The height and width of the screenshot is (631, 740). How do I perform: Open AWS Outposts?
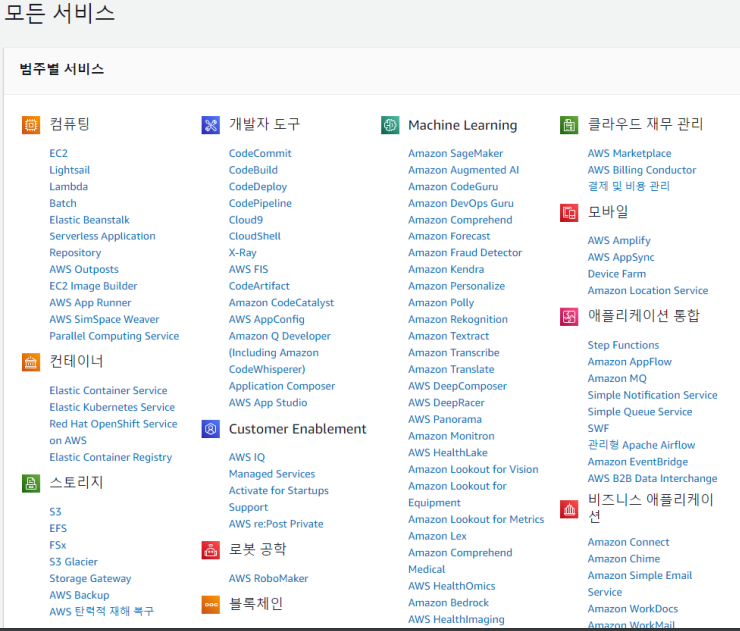[x=84, y=269]
